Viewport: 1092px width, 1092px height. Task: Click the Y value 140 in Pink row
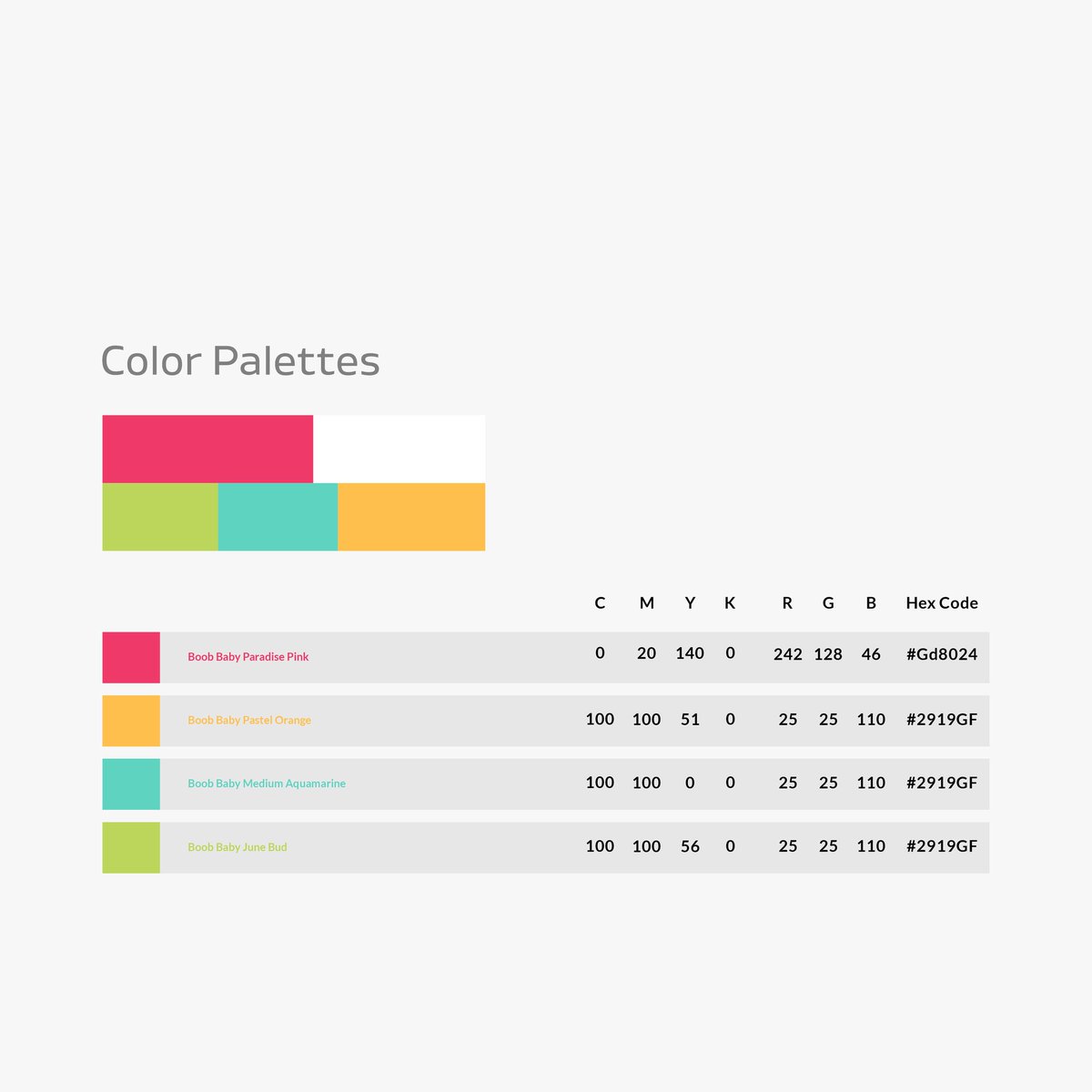690,652
